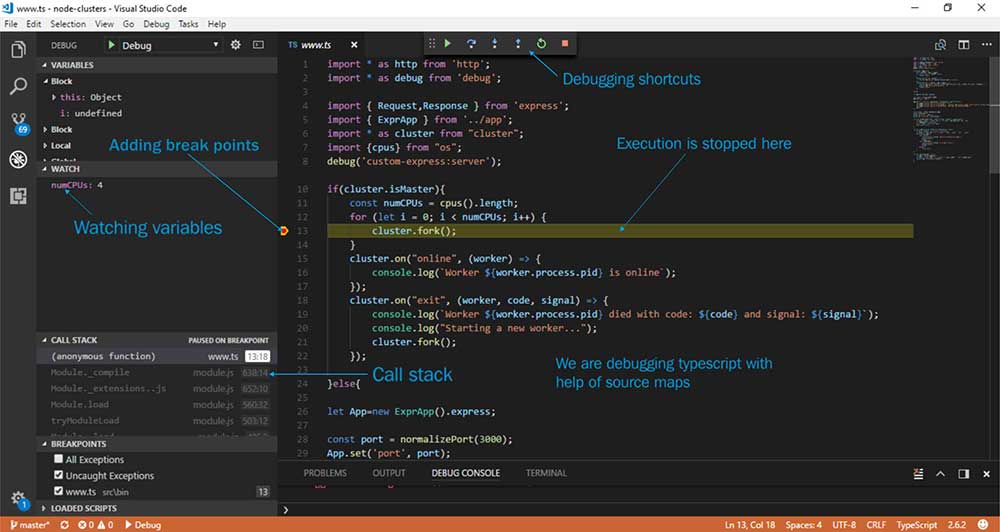Image resolution: width=1000 pixels, height=532 pixels.
Task: Open the Debug configuration dropdown
Action: pos(170,45)
